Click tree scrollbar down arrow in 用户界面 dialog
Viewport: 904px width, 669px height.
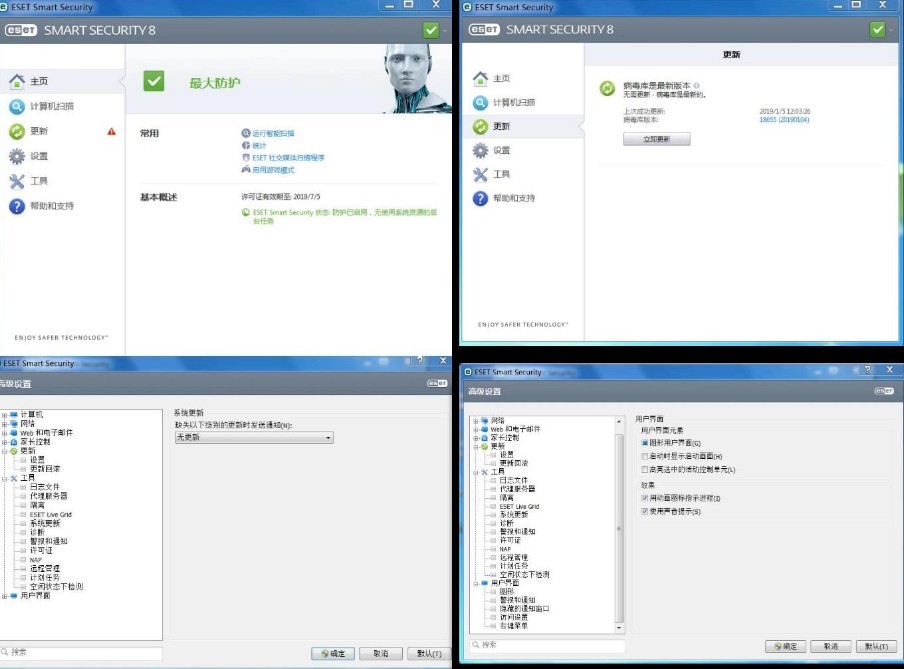pyautogui.click(x=619, y=627)
